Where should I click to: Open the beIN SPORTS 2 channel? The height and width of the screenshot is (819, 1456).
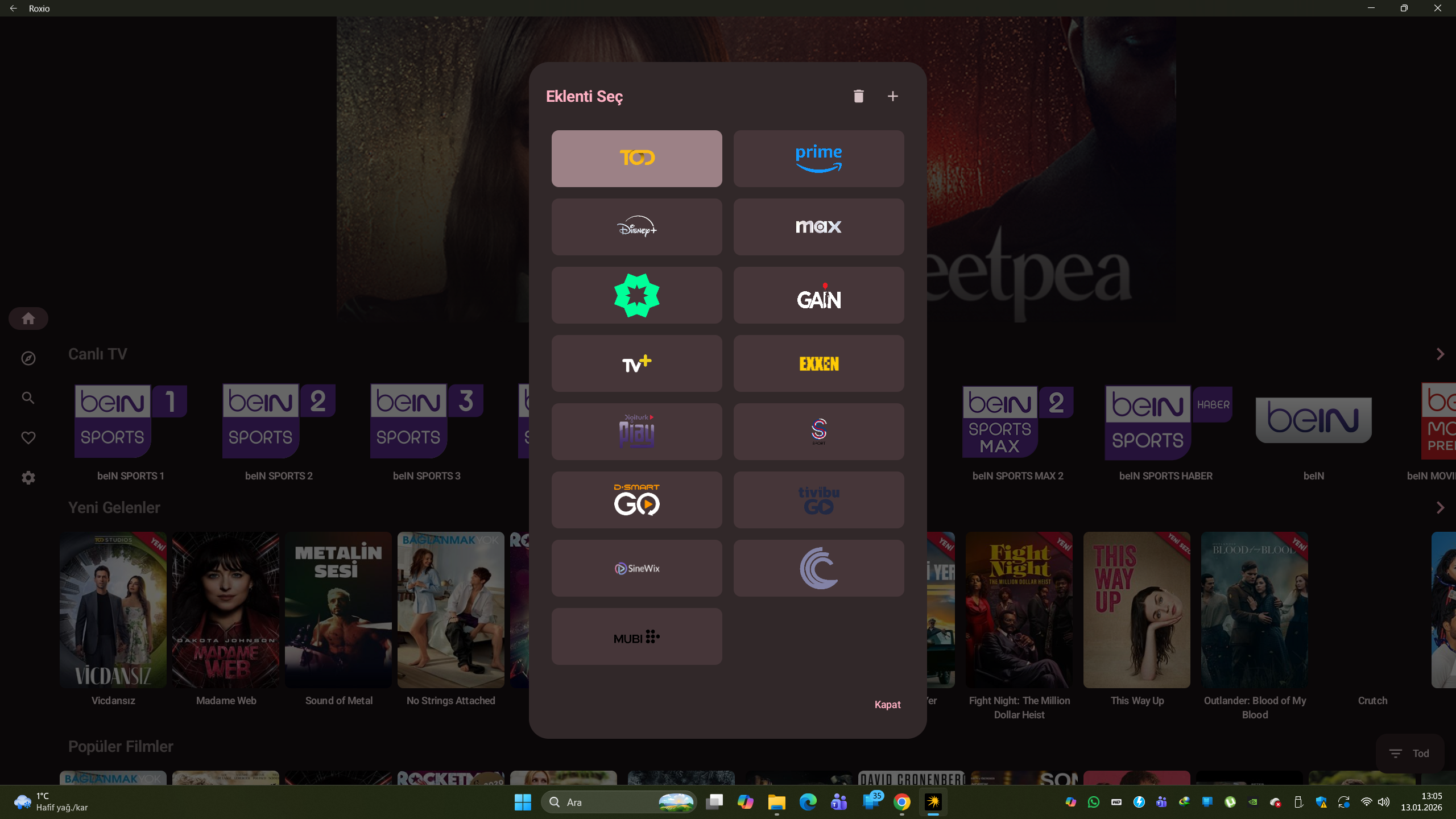(279, 421)
